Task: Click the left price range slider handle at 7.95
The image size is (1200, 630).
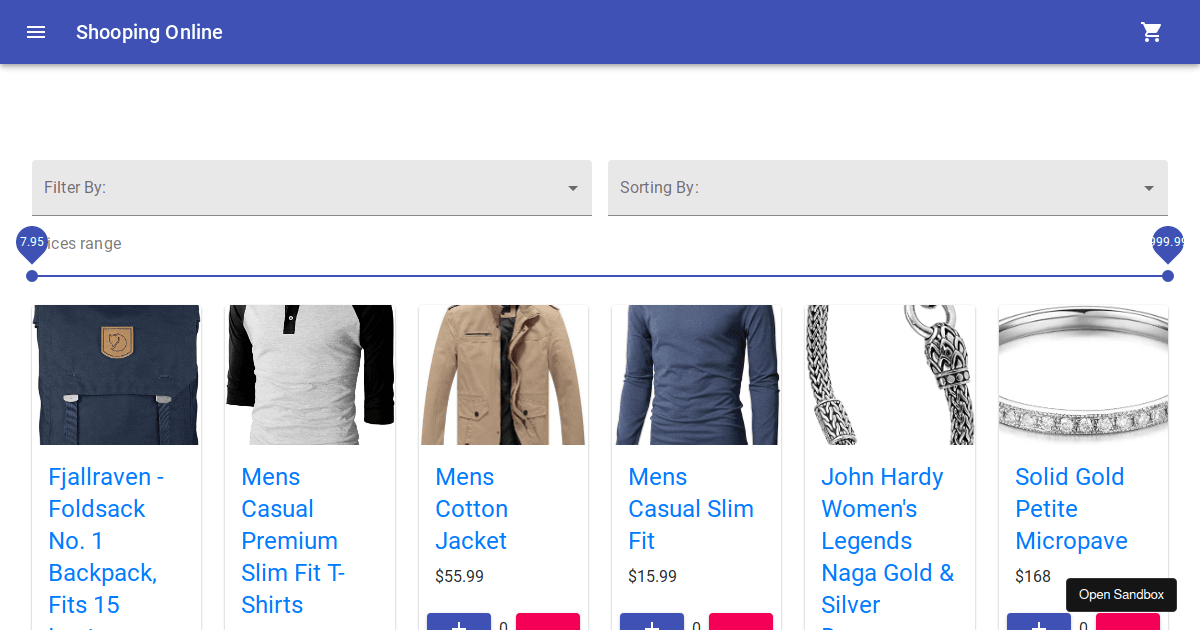Action: 32,276
